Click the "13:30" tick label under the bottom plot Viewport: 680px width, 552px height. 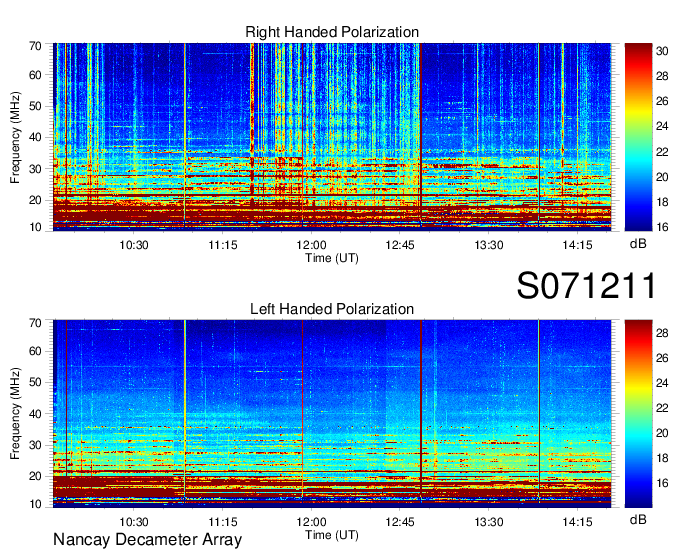tap(489, 522)
